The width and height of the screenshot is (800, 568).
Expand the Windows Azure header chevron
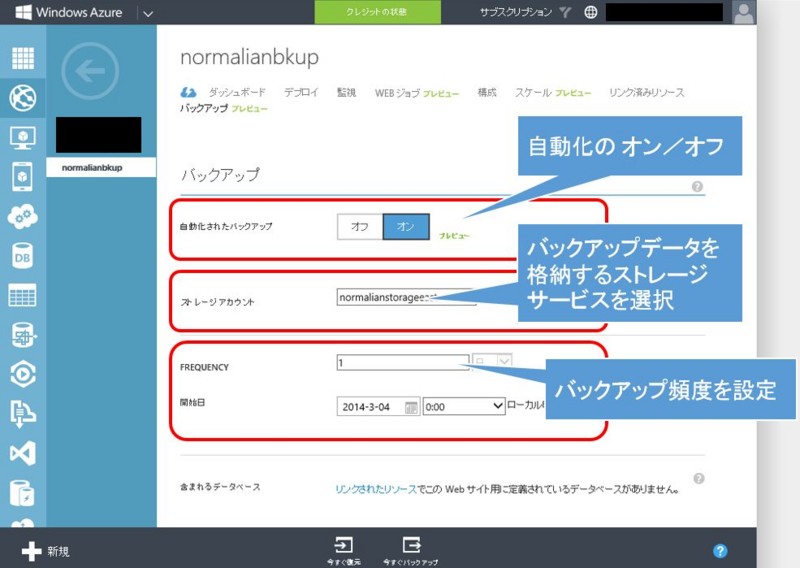(148, 13)
